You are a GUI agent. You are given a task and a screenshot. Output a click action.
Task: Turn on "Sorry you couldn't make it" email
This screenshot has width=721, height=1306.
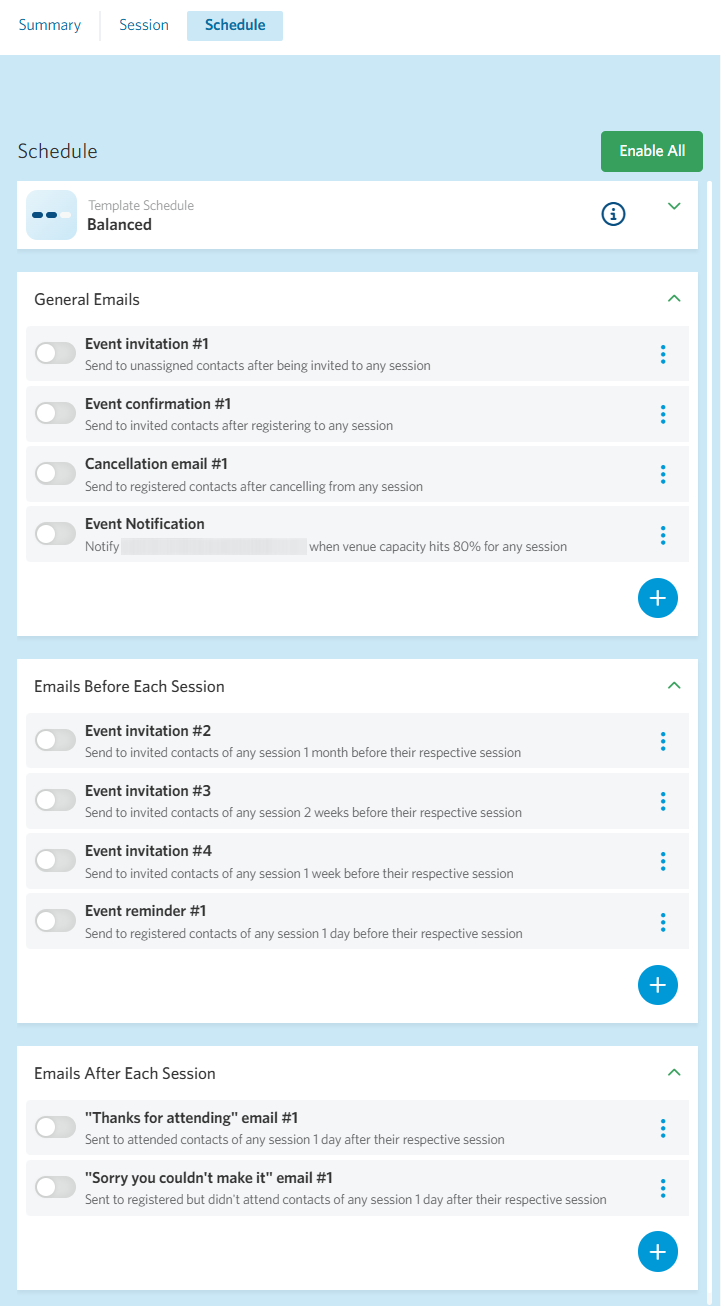(55, 1187)
